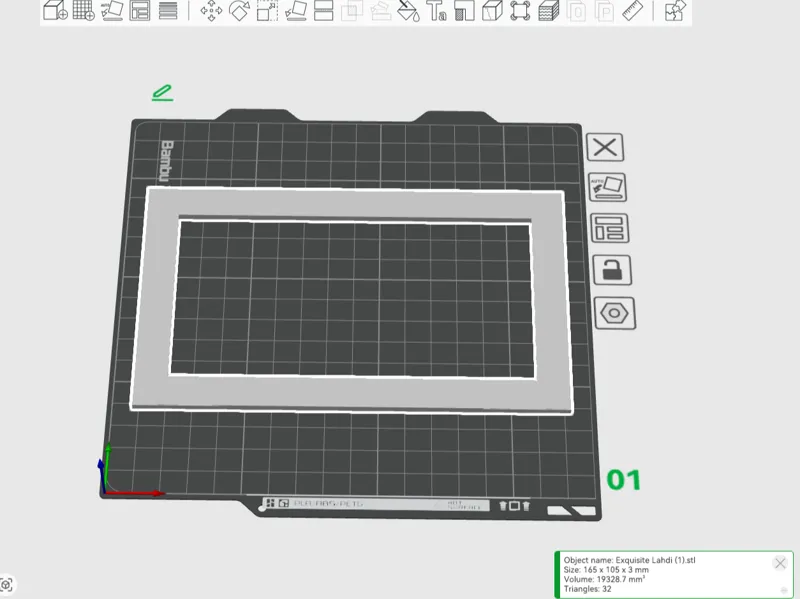Auto orient objects on plate 01
The image size is (800, 599).
point(608,187)
